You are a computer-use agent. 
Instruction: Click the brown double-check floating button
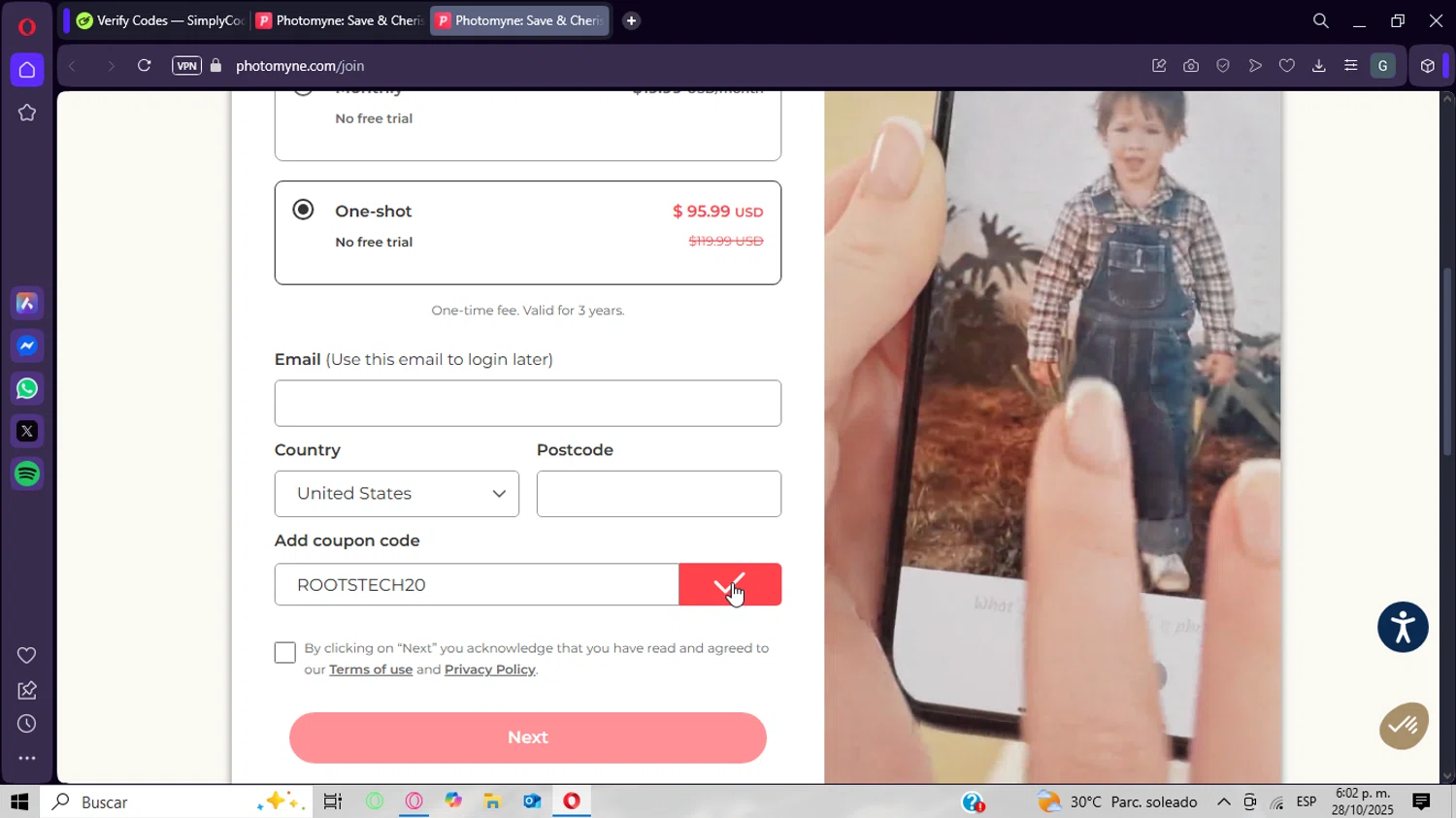coord(1404,726)
